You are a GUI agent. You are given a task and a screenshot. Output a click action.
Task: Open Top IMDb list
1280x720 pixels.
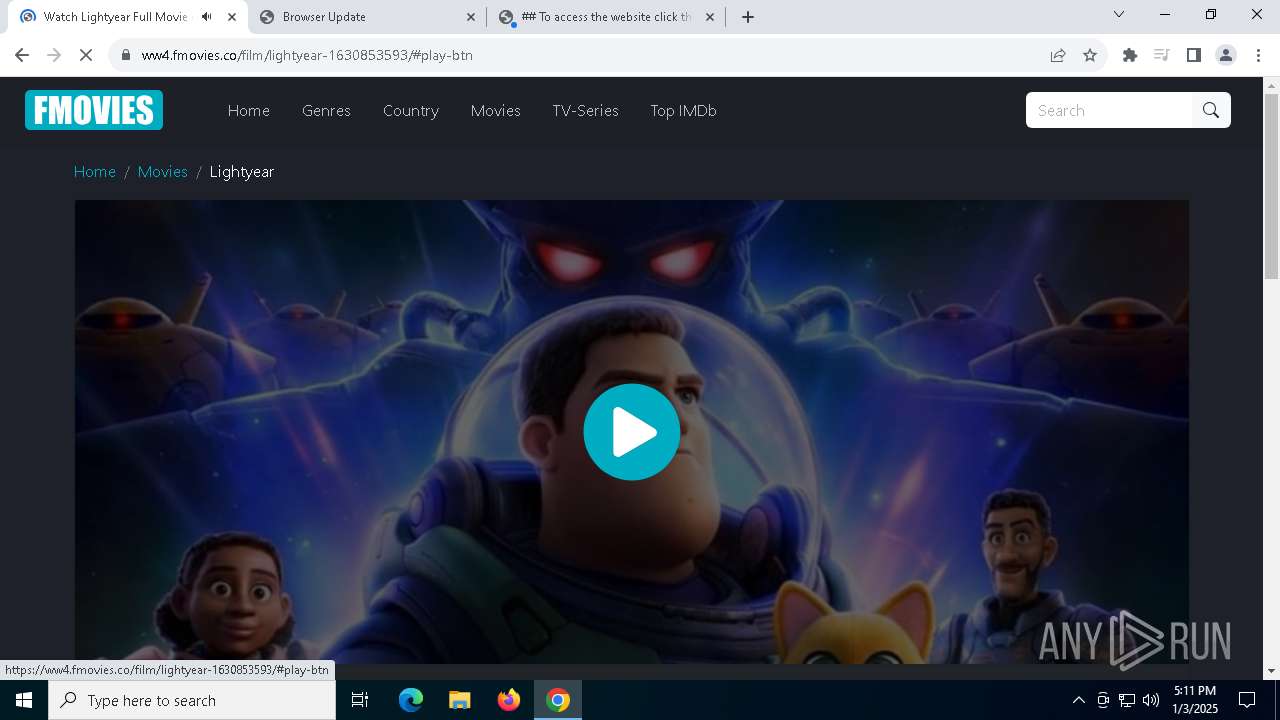point(683,111)
